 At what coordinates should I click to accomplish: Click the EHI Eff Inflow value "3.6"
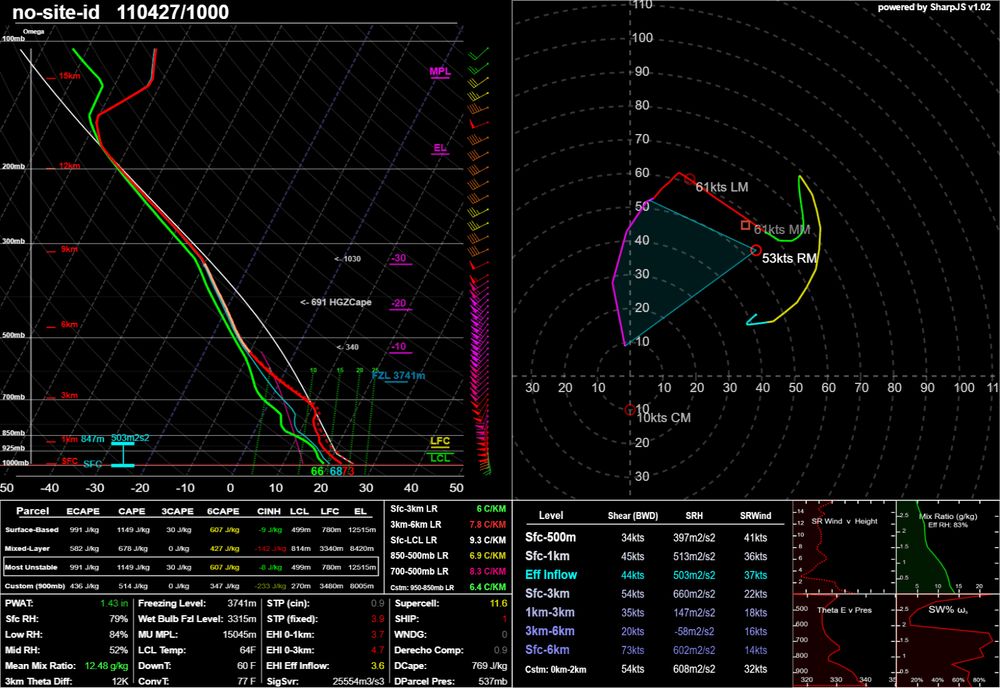(x=378, y=666)
